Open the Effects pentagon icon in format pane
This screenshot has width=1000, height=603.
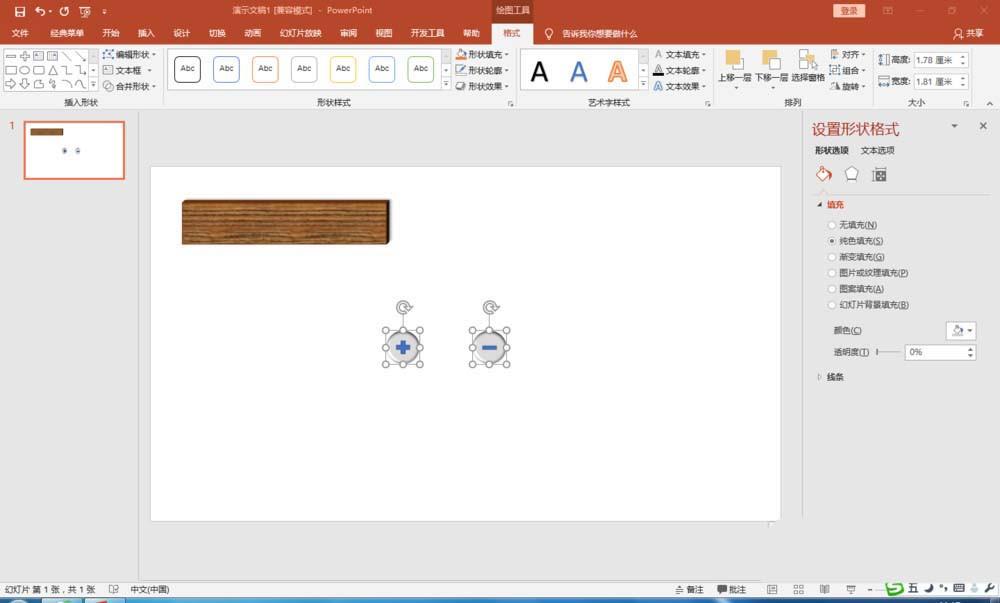(x=851, y=174)
